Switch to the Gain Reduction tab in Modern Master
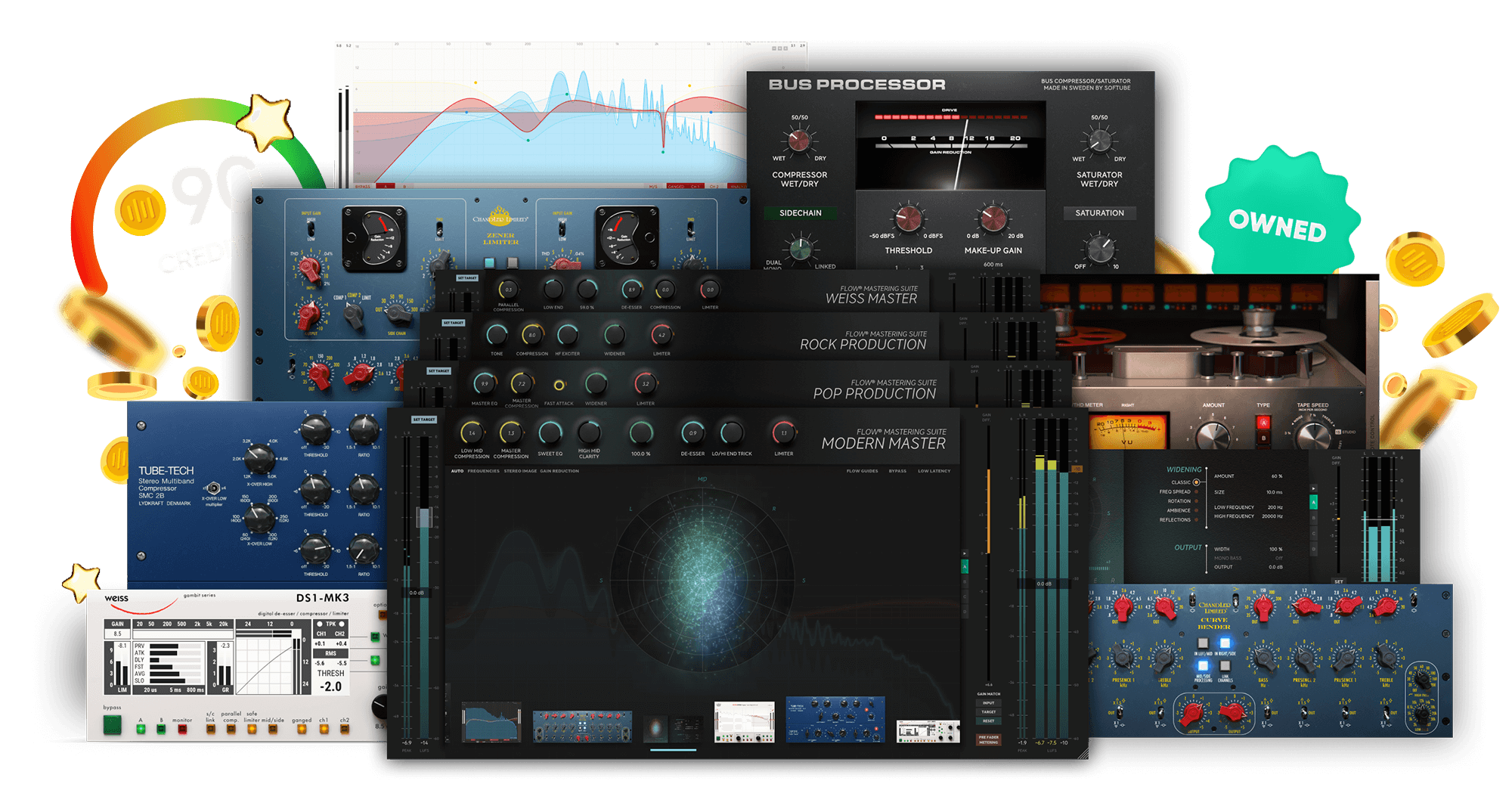This screenshot has width=1512, height=787. click(x=559, y=471)
